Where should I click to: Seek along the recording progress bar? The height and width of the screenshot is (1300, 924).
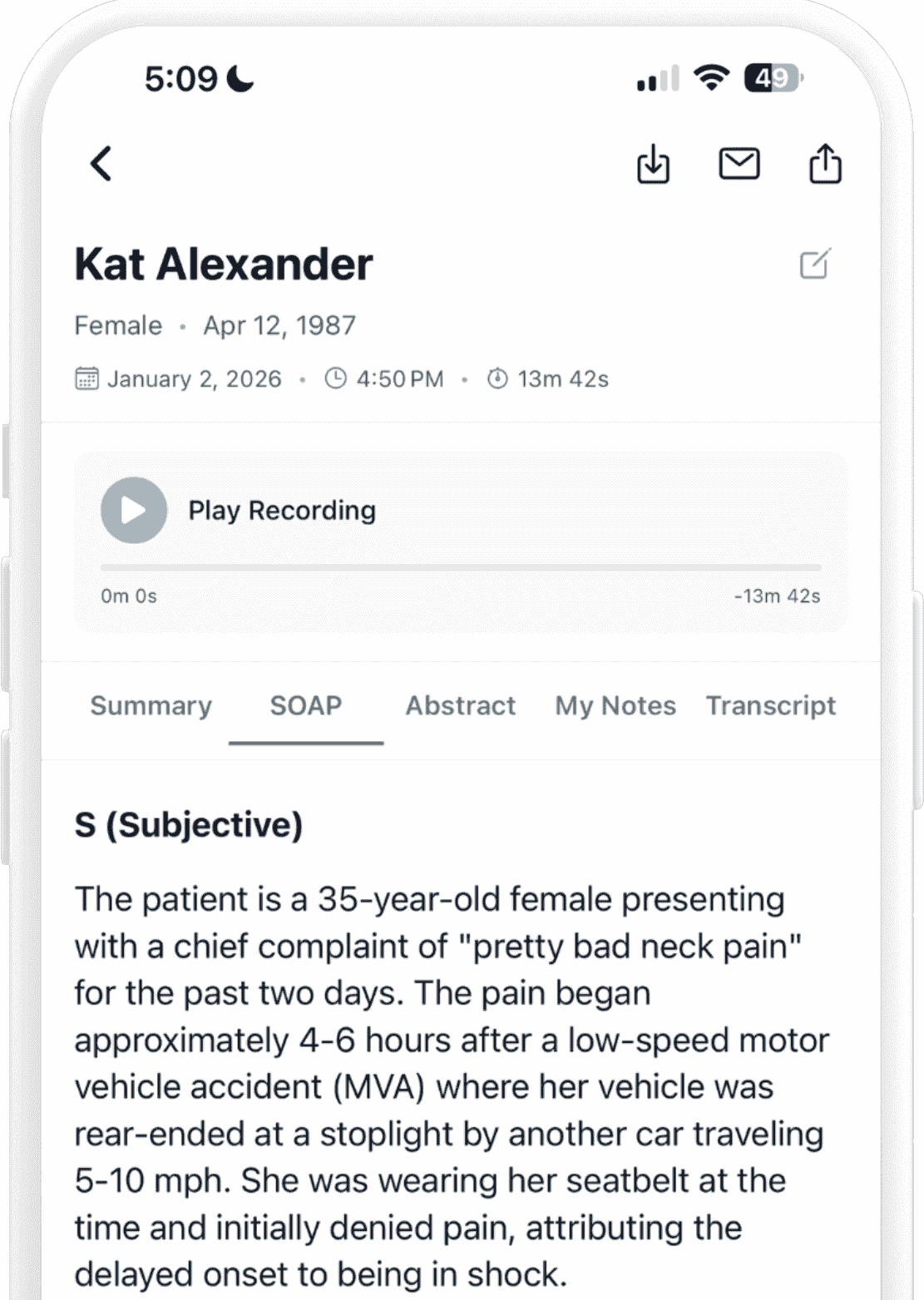click(x=461, y=567)
